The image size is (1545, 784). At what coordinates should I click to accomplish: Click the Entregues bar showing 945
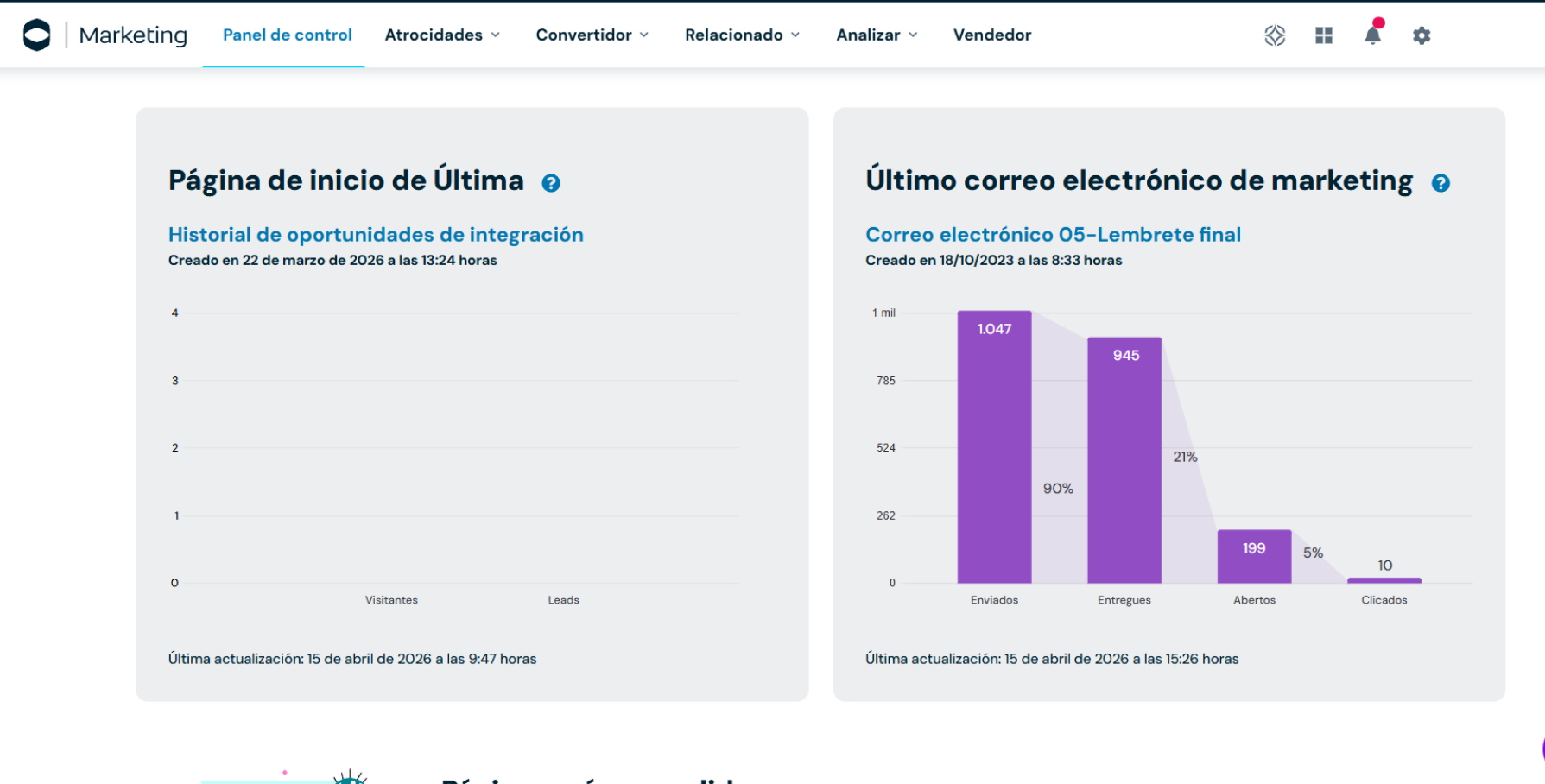click(x=1124, y=462)
